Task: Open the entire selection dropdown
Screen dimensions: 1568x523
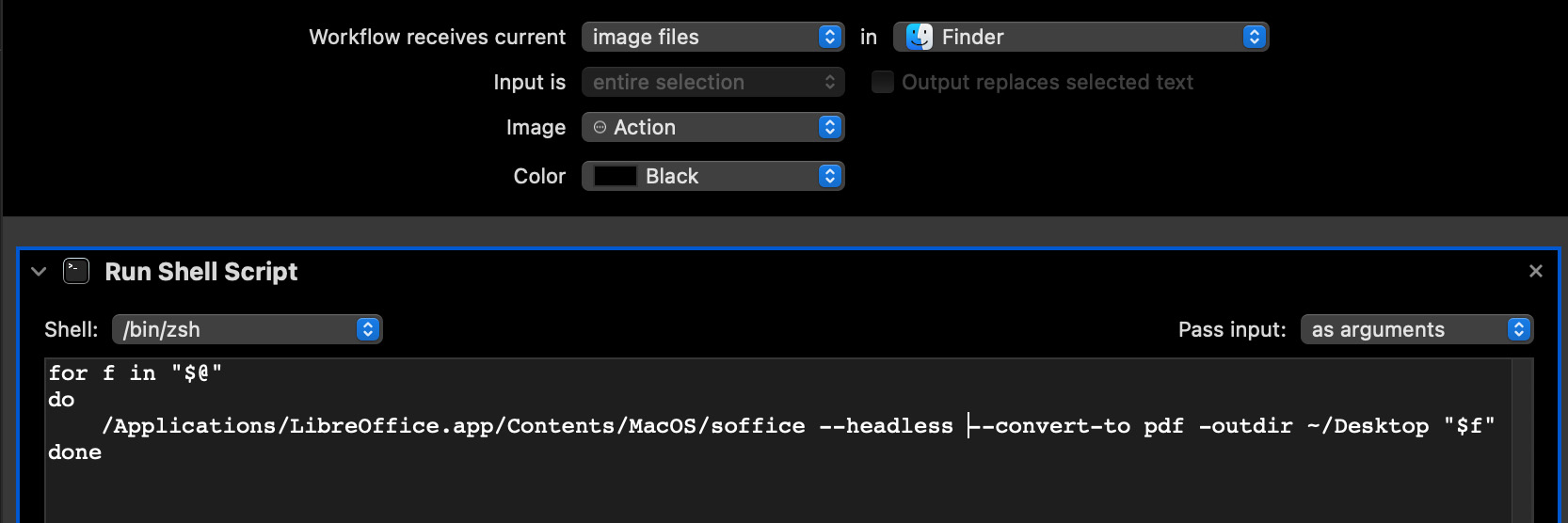Action: pos(712,83)
